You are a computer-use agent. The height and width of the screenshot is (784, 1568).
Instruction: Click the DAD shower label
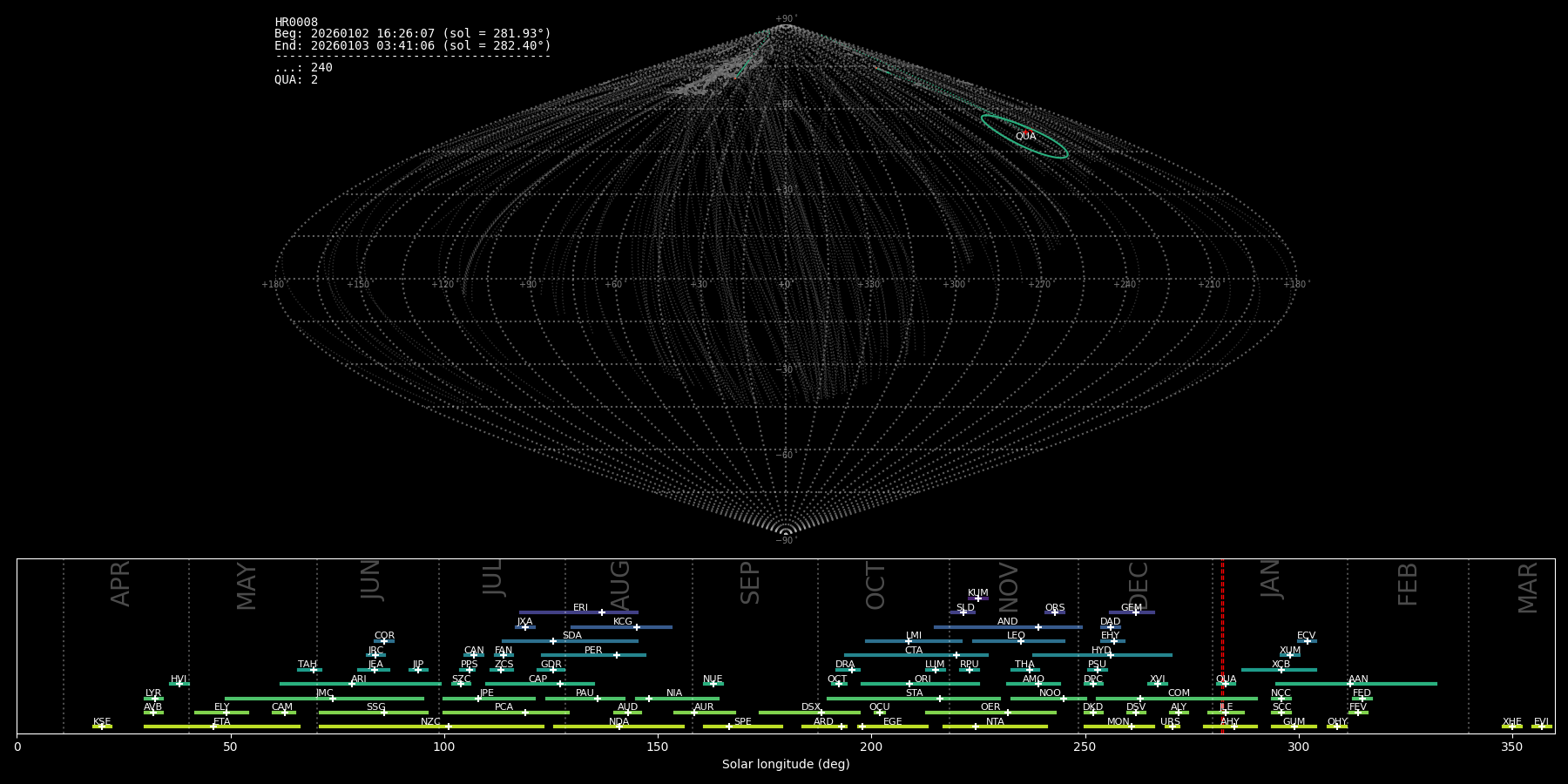(1111, 622)
